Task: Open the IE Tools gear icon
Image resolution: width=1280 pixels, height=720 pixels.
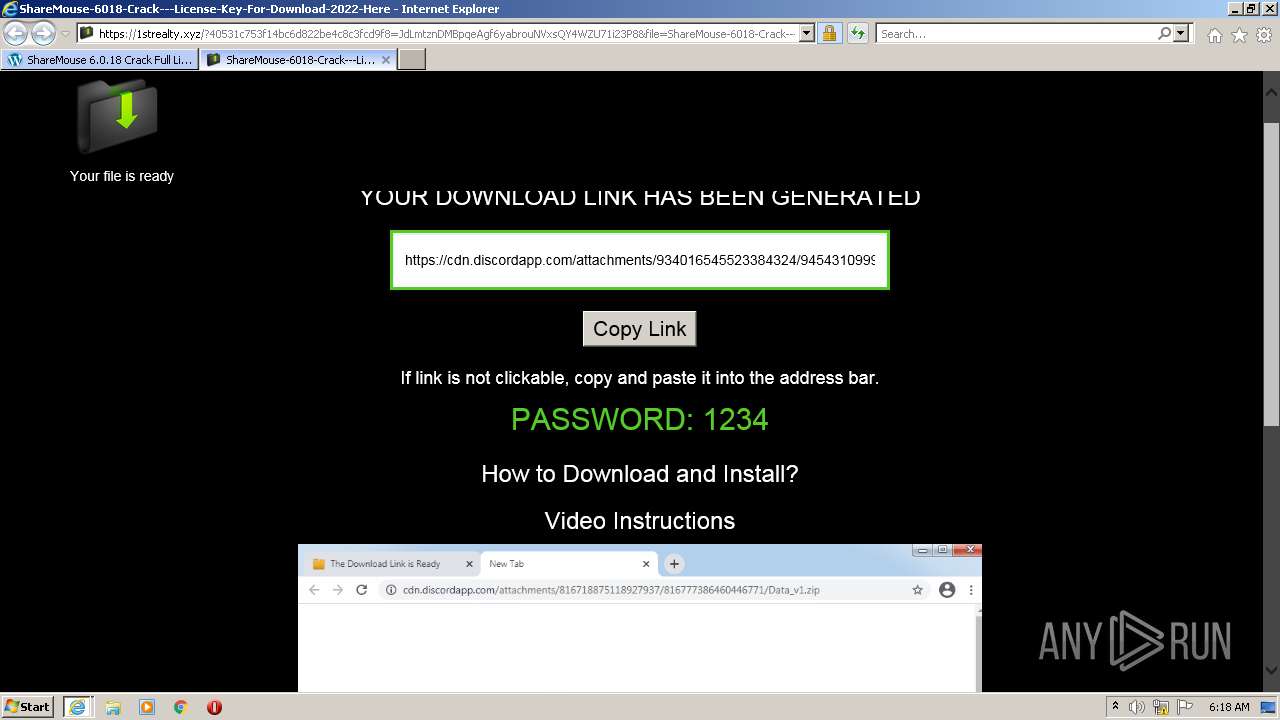Action: [x=1263, y=35]
